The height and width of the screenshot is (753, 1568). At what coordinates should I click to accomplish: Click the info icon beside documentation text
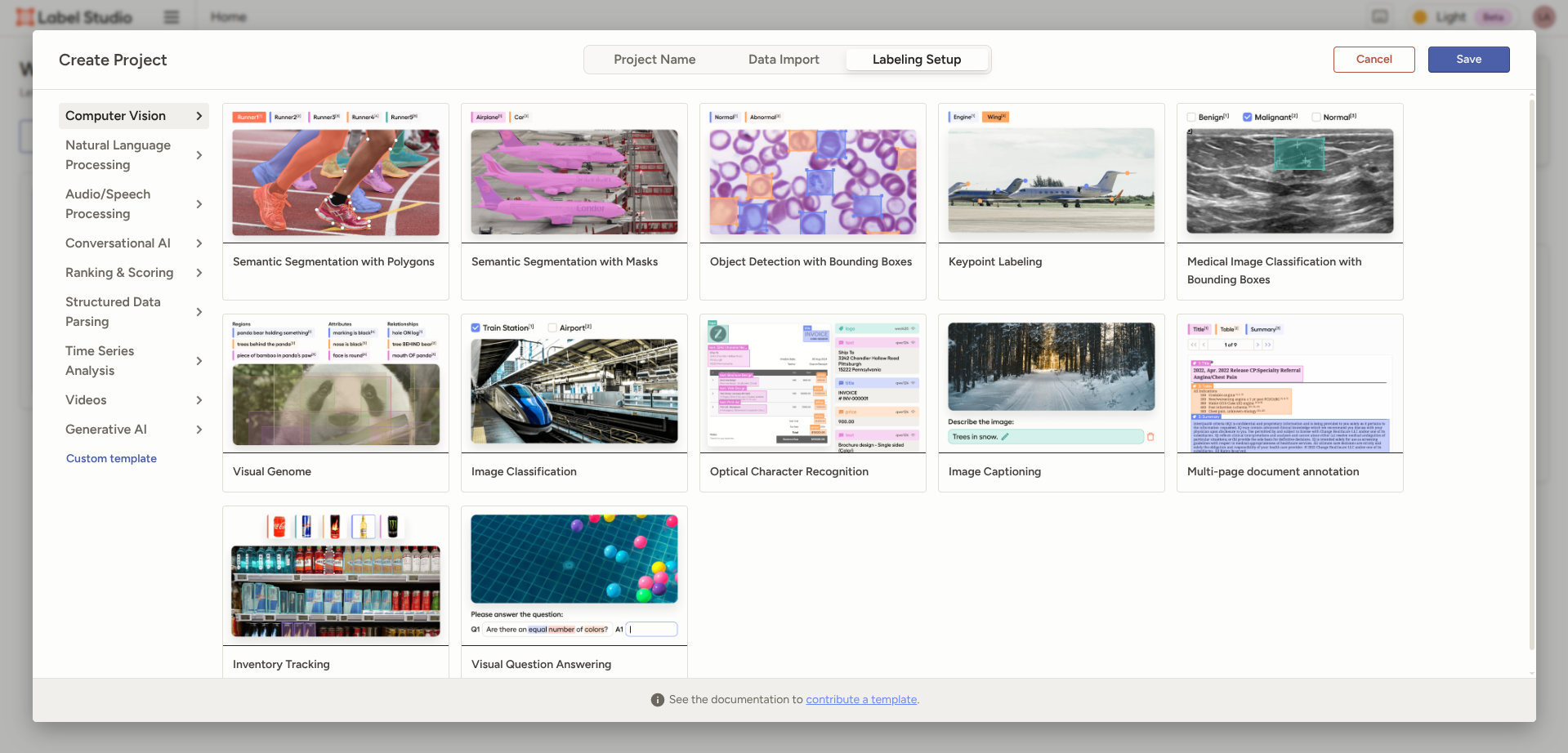tap(658, 700)
